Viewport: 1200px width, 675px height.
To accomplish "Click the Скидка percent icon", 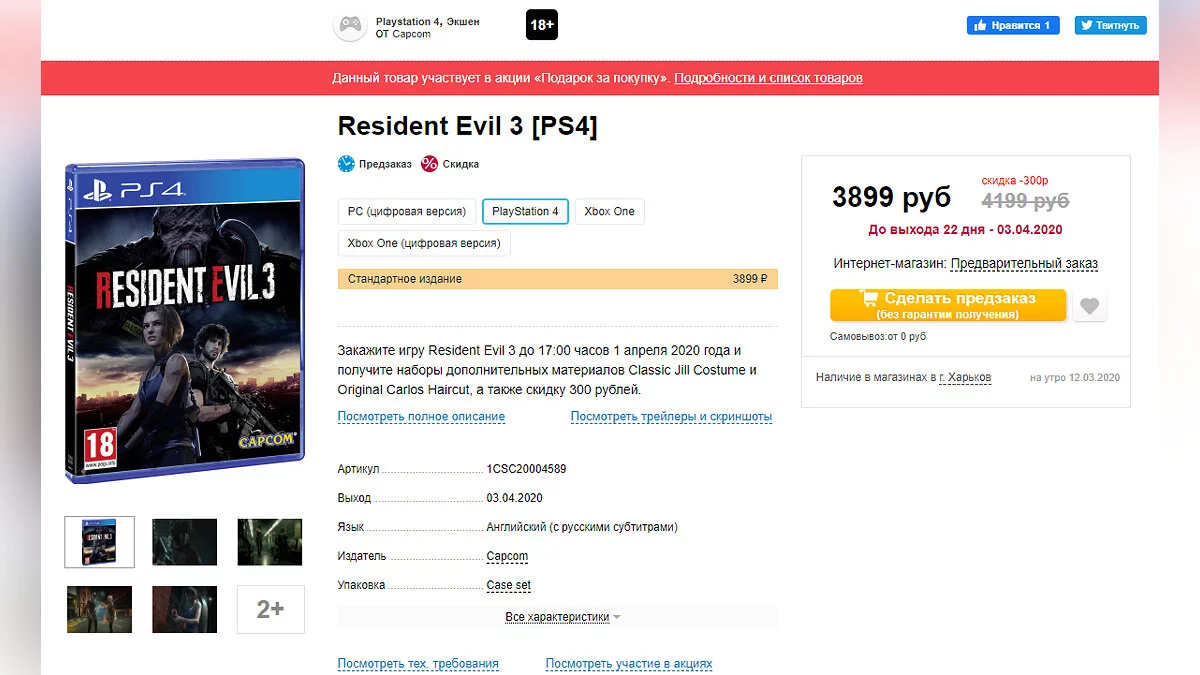I will (x=429, y=164).
